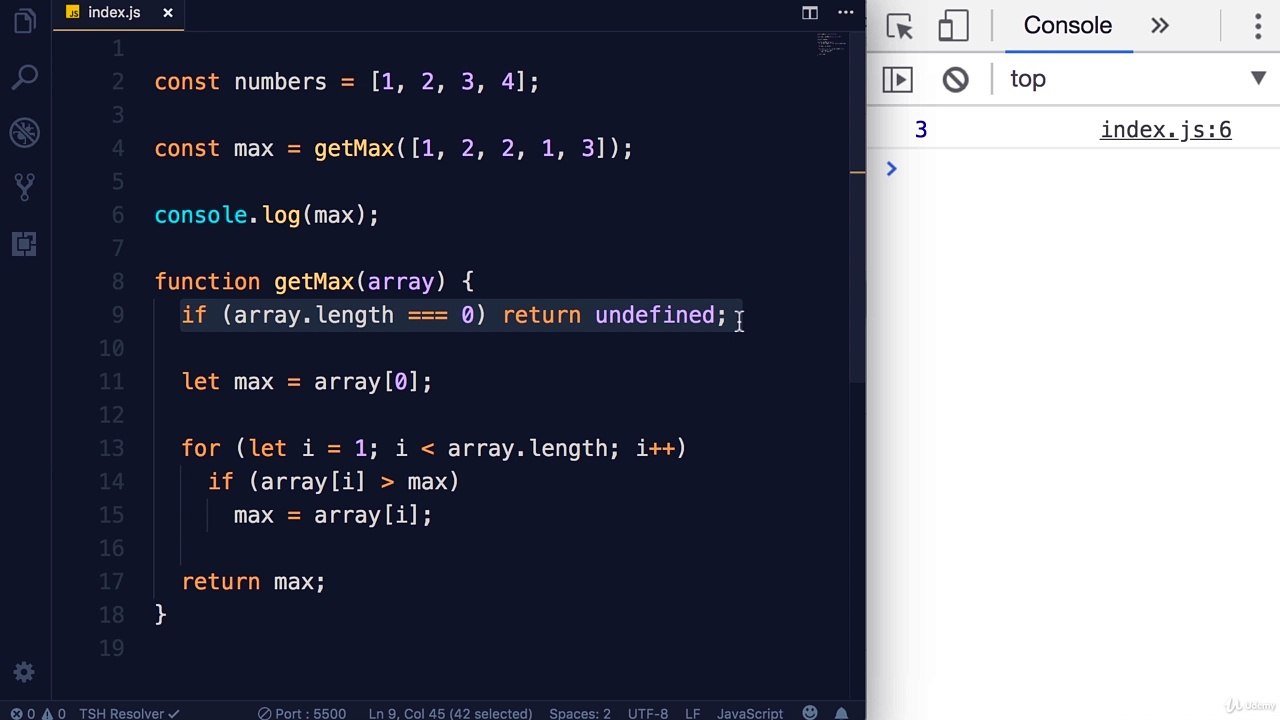Open the Source Control view
This screenshot has height=720, width=1280.
pyautogui.click(x=25, y=187)
